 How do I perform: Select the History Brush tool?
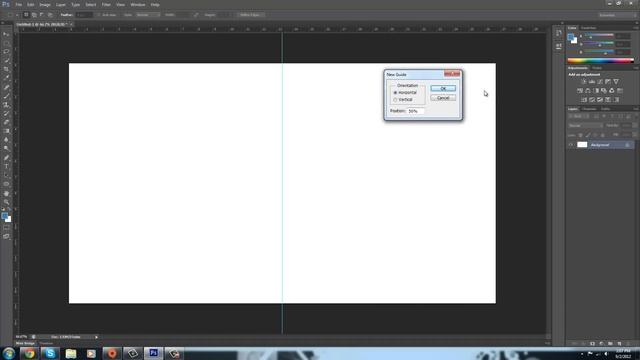point(6,113)
